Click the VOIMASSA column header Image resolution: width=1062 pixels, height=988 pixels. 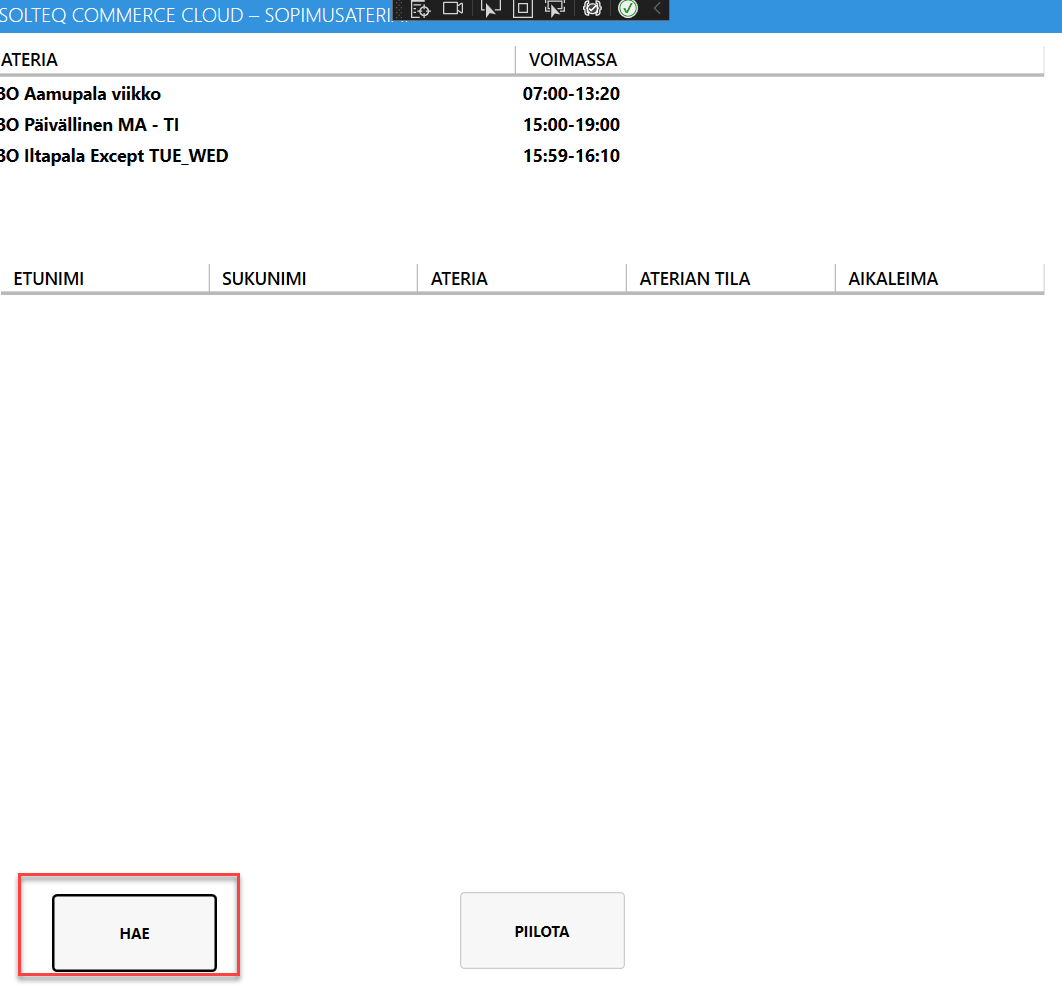pyautogui.click(x=573, y=60)
